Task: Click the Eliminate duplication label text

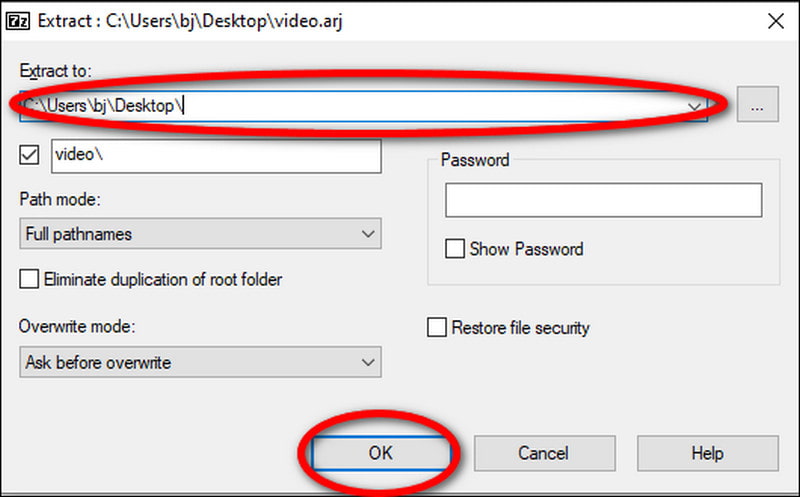Action: pos(163,280)
